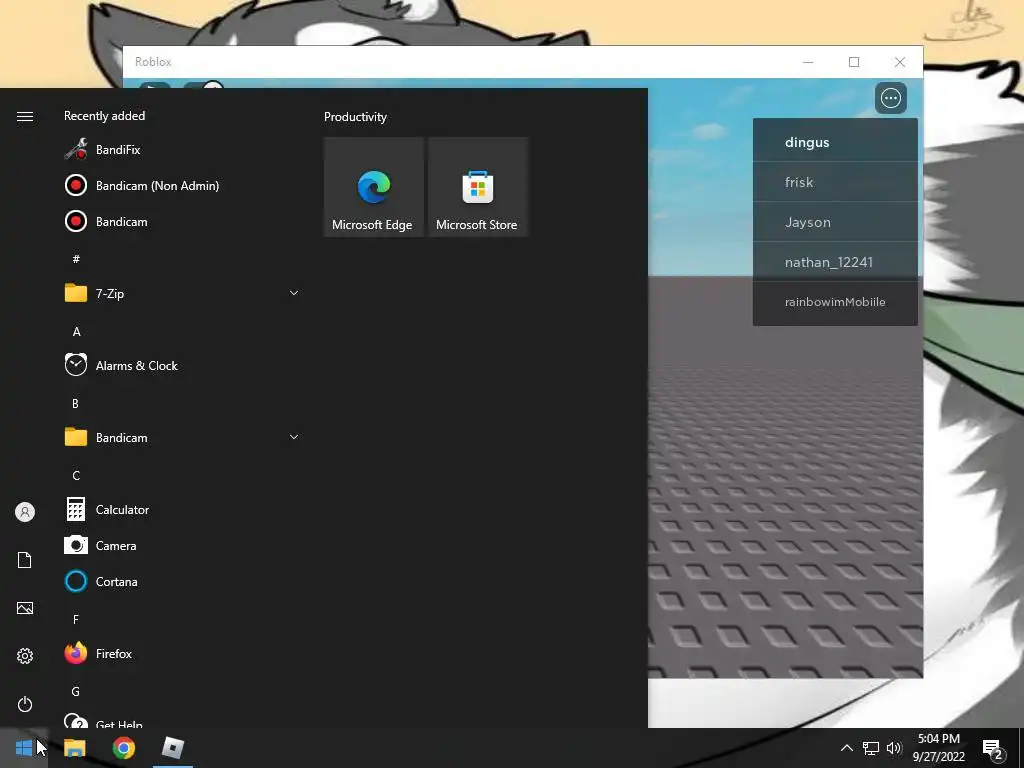Screen dimensions: 1024x768
Task: Click the letter C section header
Action: click(76, 475)
